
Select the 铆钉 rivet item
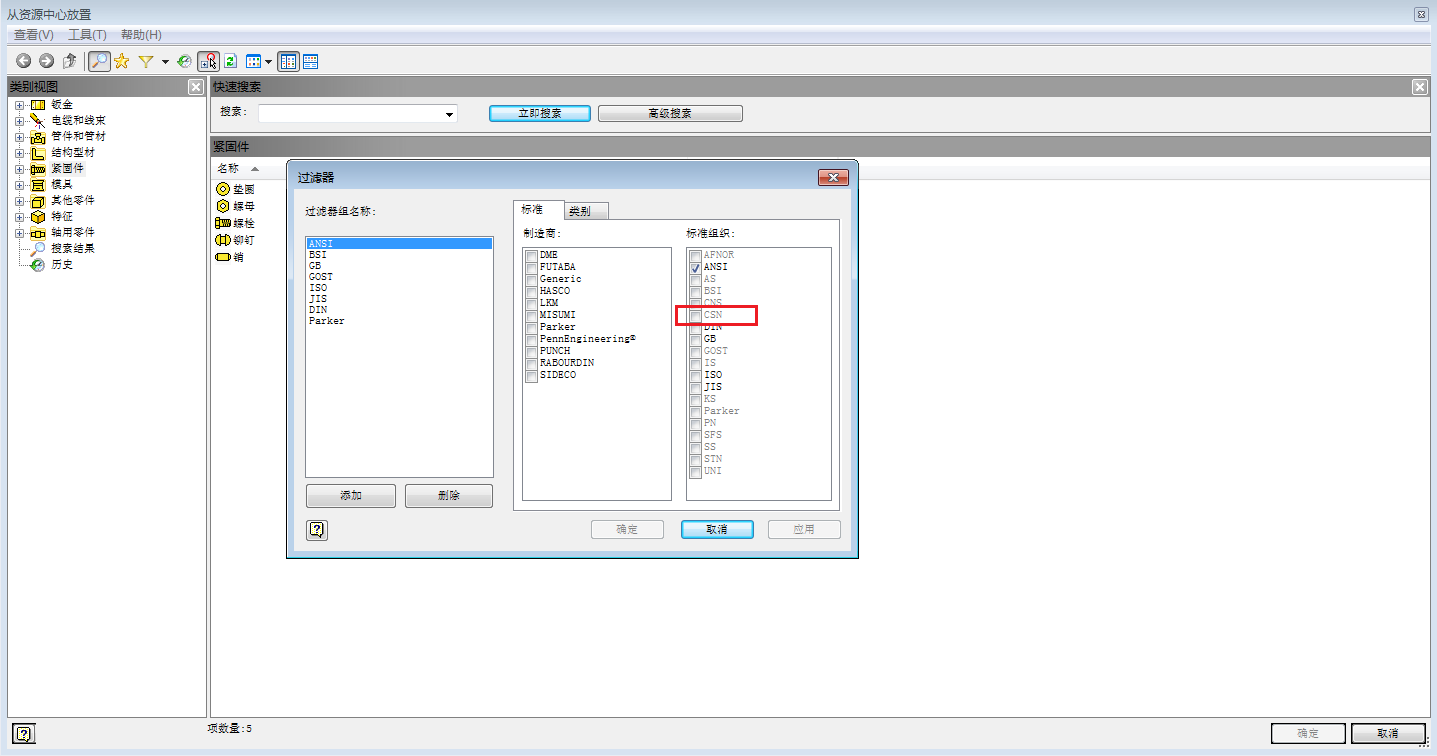coord(235,240)
